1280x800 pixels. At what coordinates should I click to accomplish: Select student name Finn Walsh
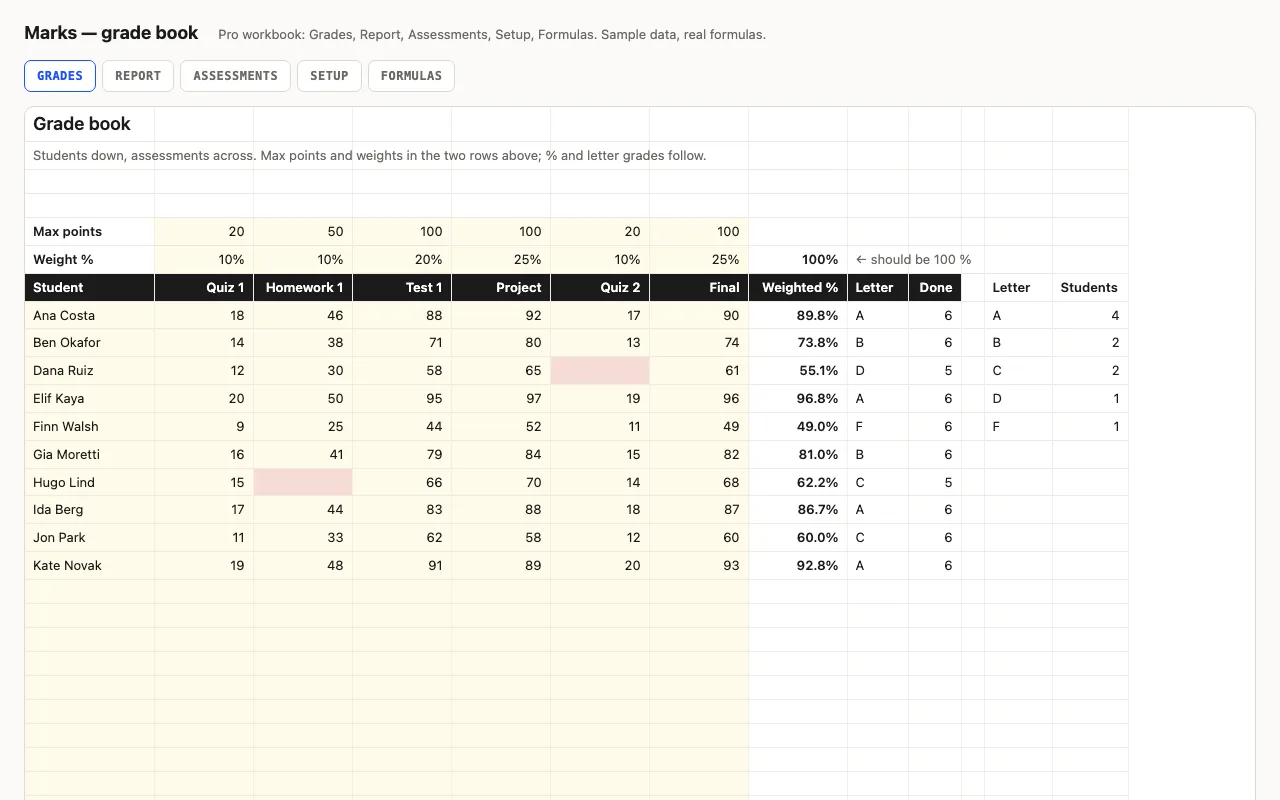pos(90,427)
